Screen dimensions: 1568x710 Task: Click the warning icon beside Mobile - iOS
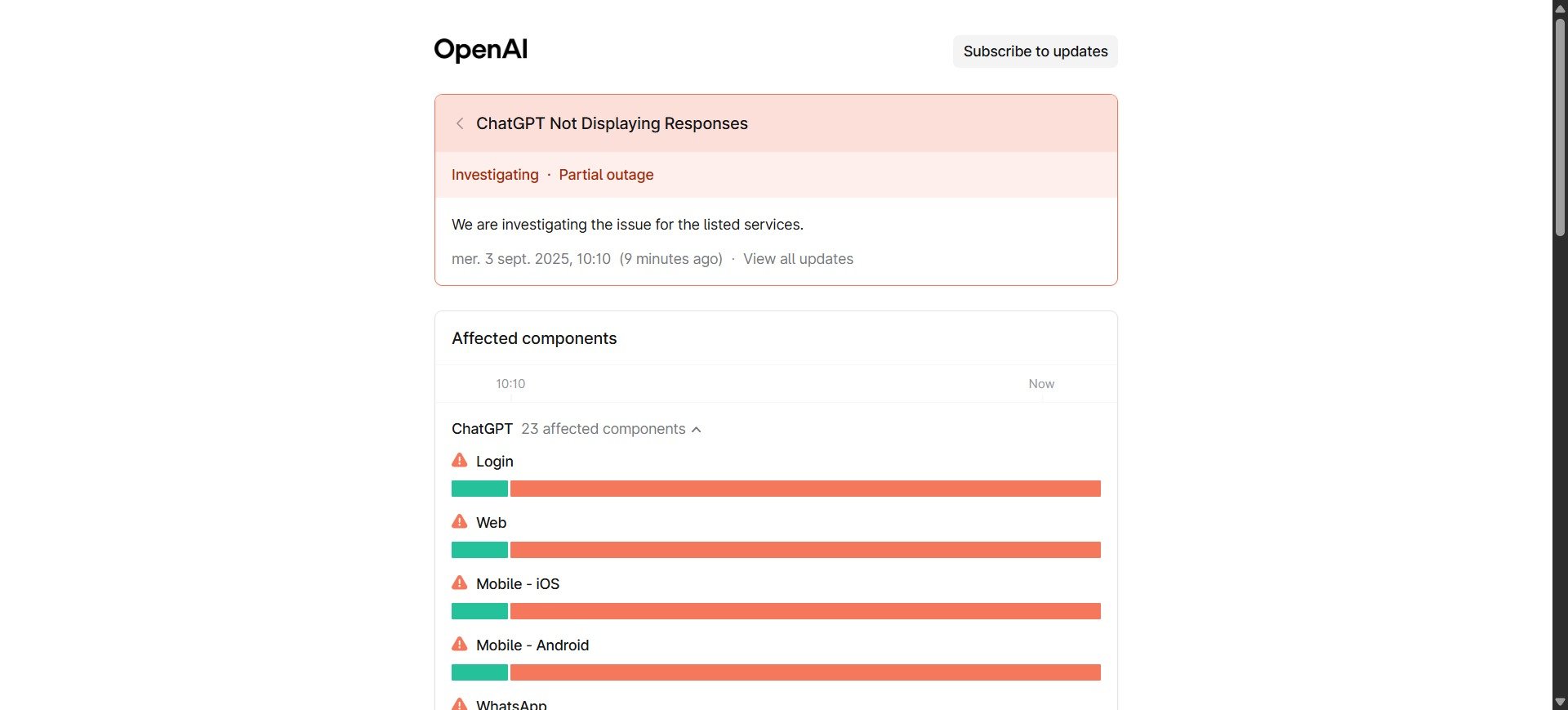458,583
